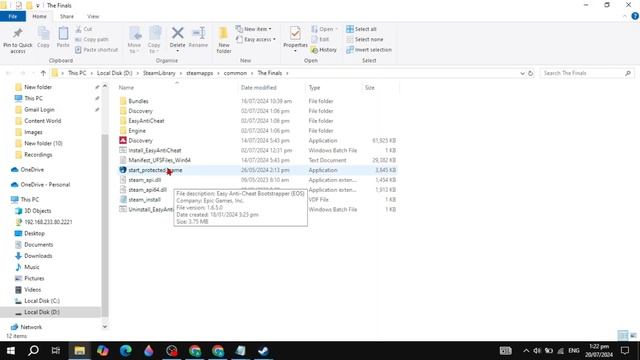Select OneDrive - Personal in navigation pane
The width and height of the screenshot is (640, 360).
(45, 184)
